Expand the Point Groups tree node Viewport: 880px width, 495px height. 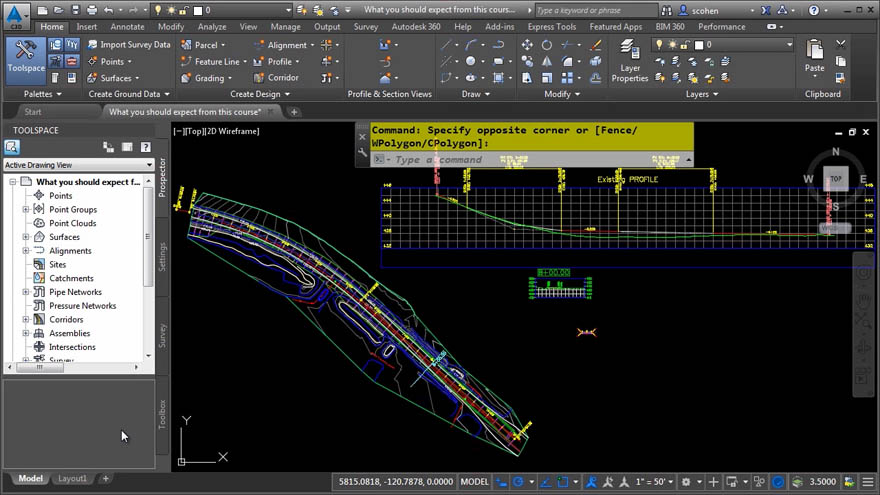pyautogui.click(x=26, y=209)
